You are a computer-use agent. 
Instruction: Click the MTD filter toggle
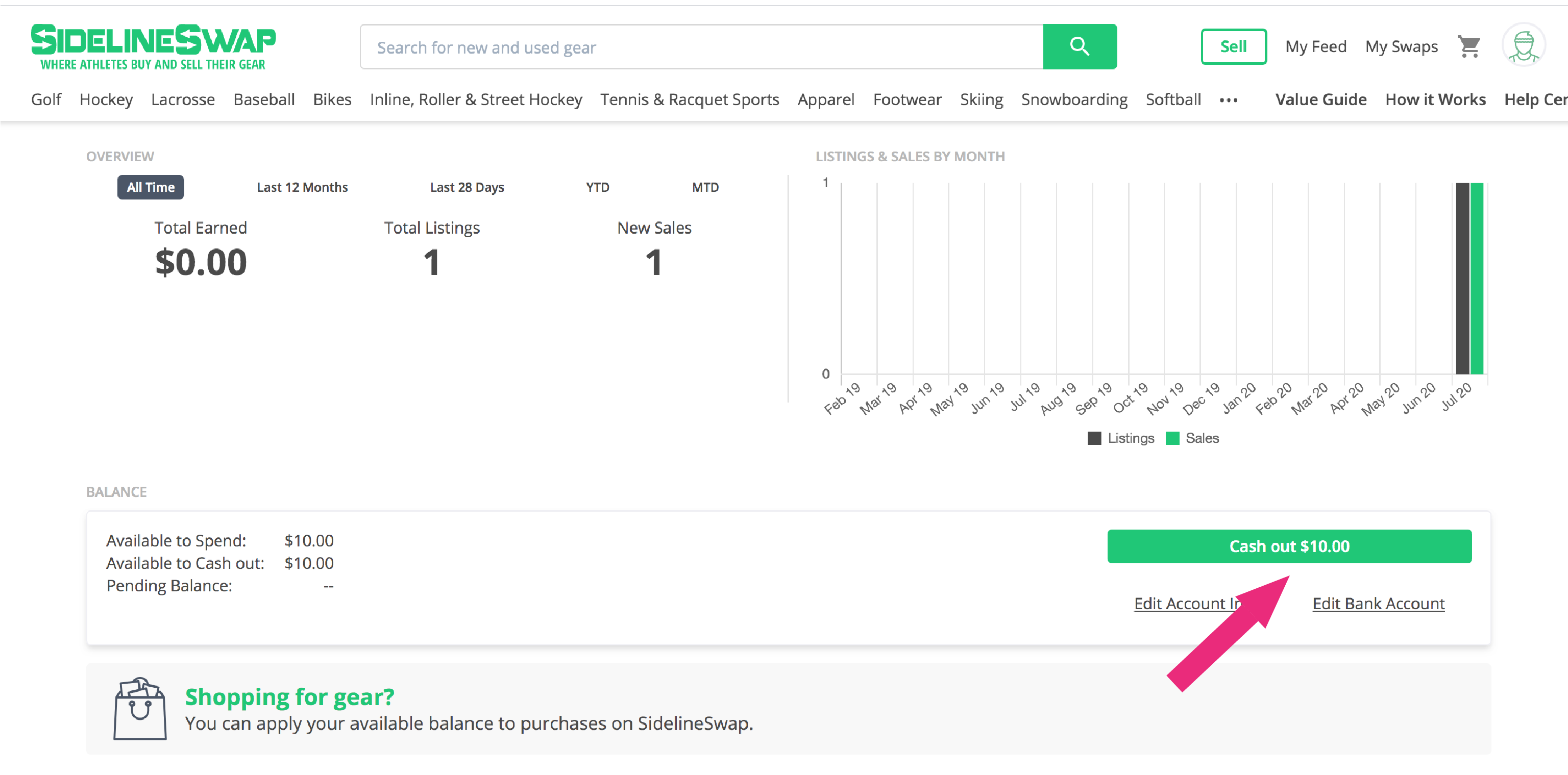coord(705,187)
